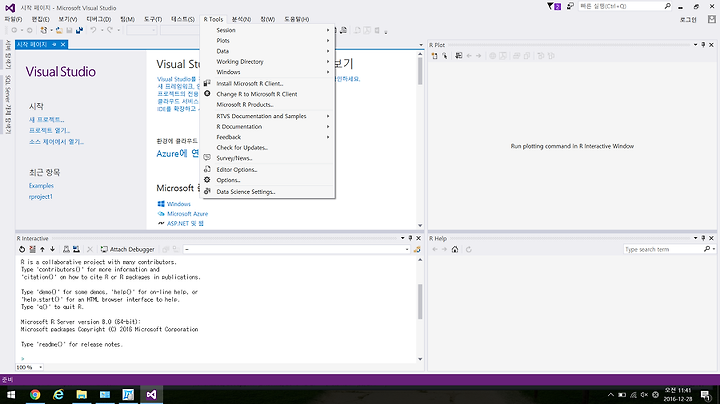Expand the Windows submenu in R Tools
Screen dimensions: 720x404
[268, 72]
